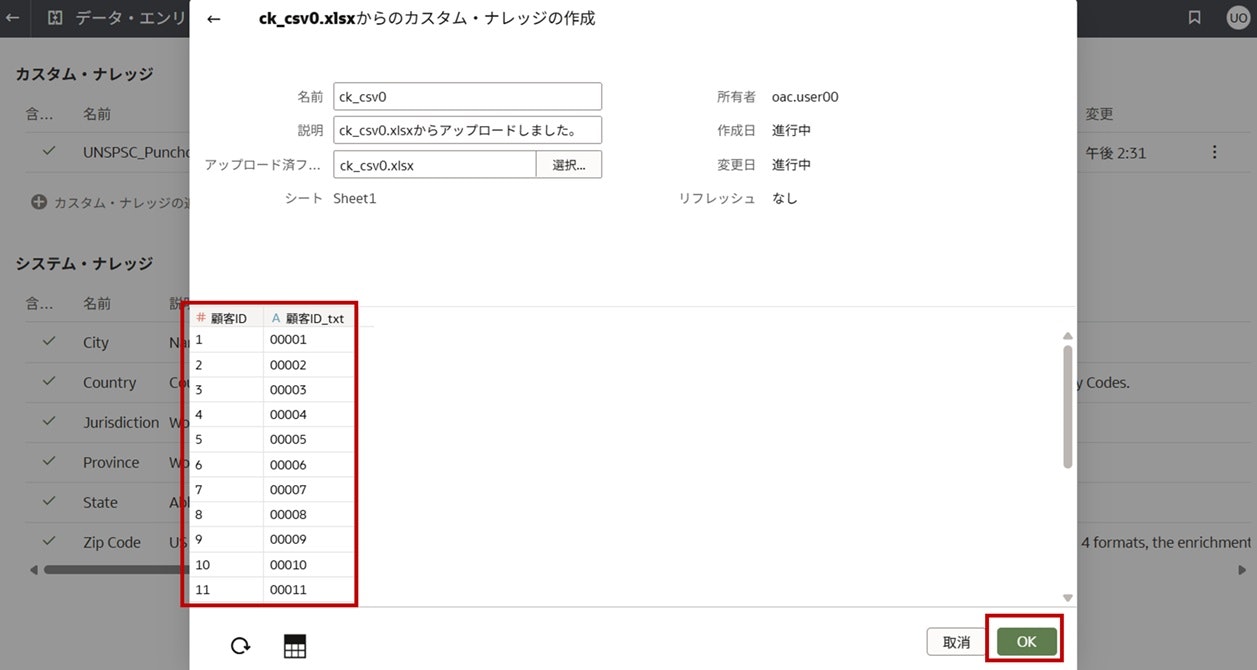Click the vertical scrollbar thumb in preview
Viewport: 1257px width, 670px height.
click(x=1068, y=406)
